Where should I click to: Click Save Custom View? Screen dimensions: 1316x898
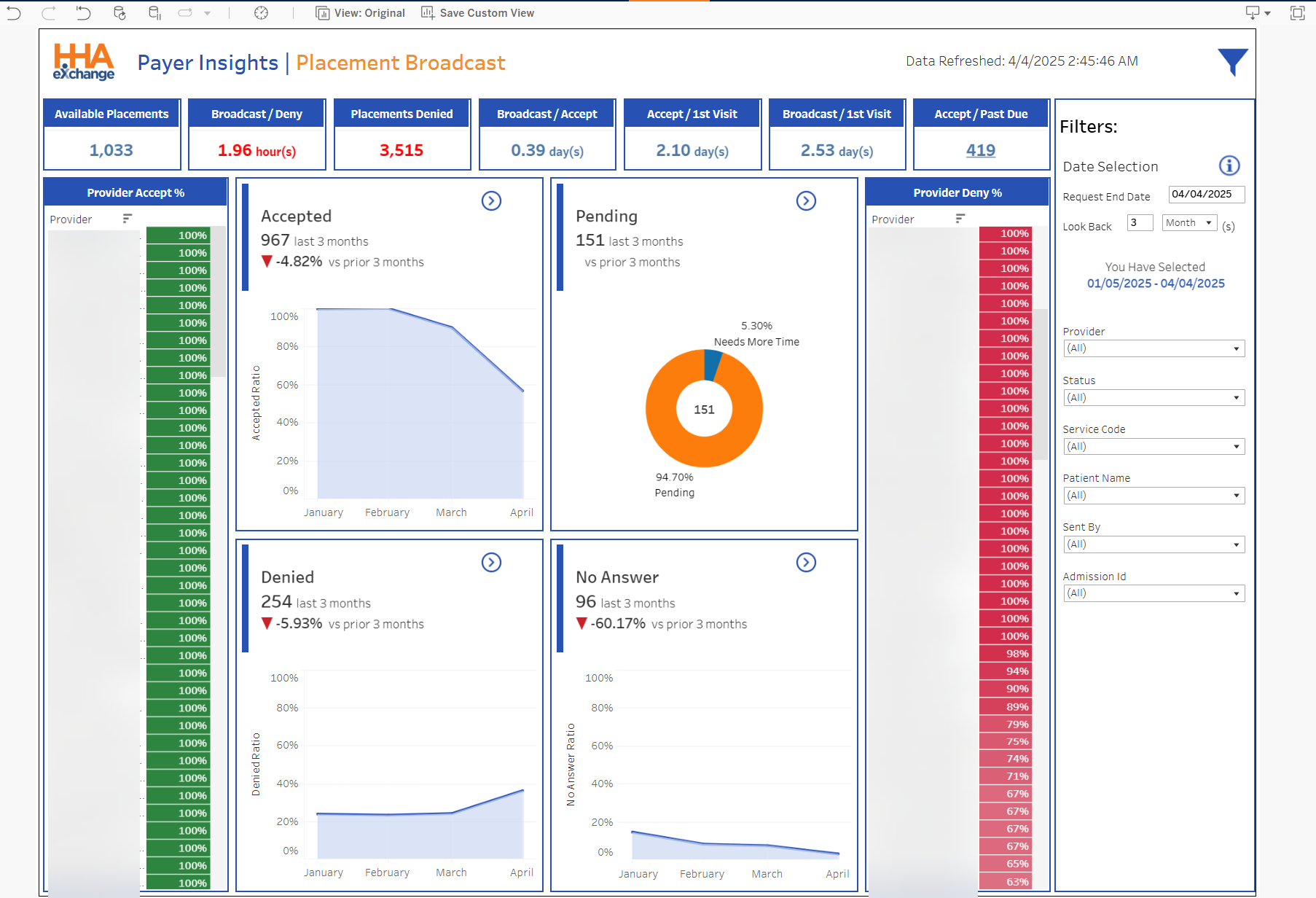tap(477, 12)
